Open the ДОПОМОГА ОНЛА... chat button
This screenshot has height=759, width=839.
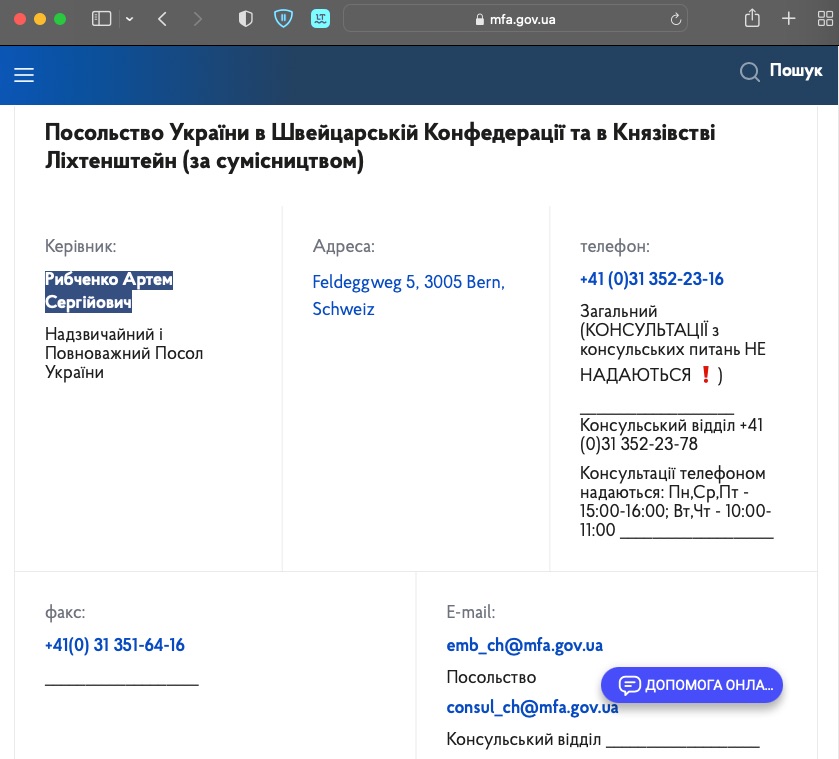692,685
